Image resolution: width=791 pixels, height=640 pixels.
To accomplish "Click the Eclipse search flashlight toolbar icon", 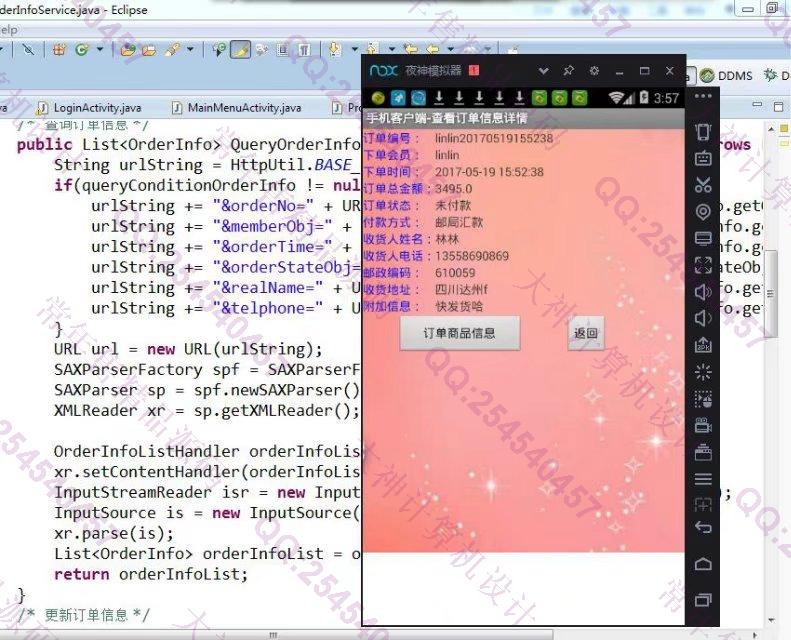I will [x=173, y=49].
